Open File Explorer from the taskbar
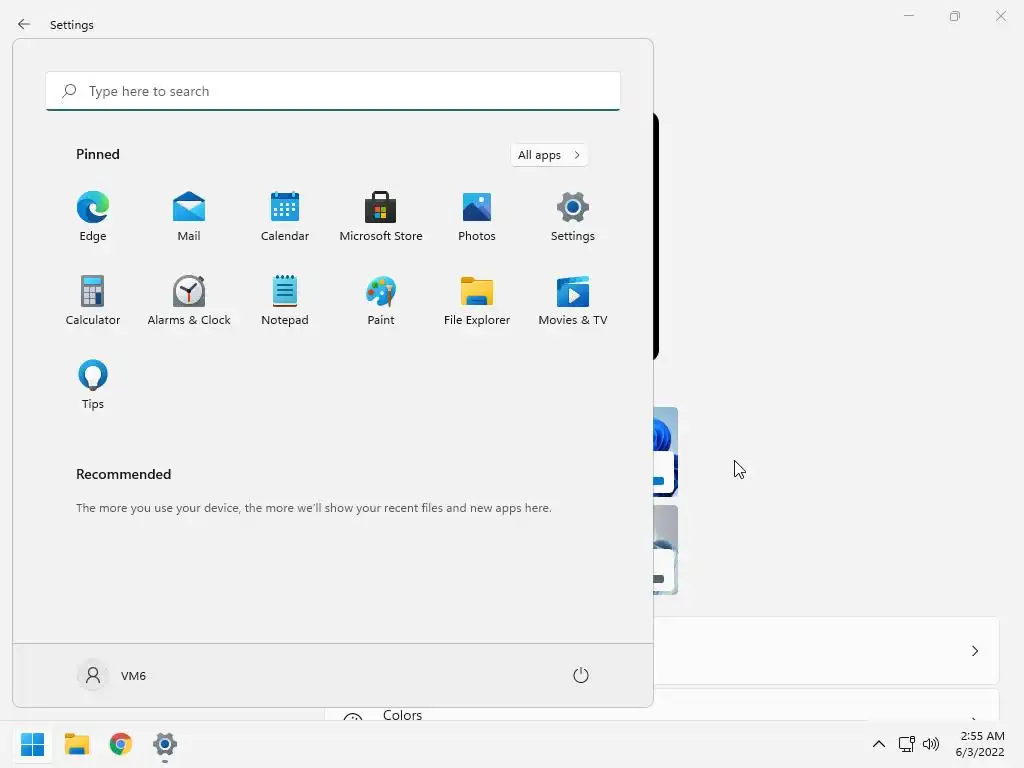 coord(77,744)
